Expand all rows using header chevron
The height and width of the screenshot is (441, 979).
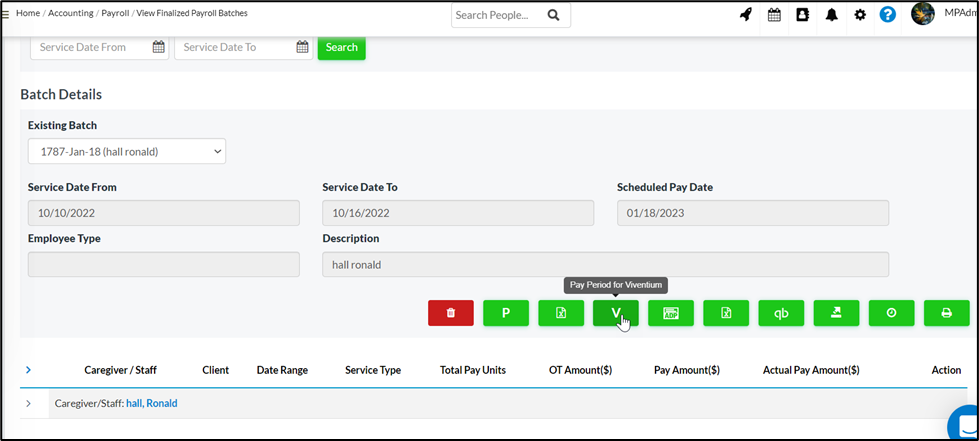28,370
